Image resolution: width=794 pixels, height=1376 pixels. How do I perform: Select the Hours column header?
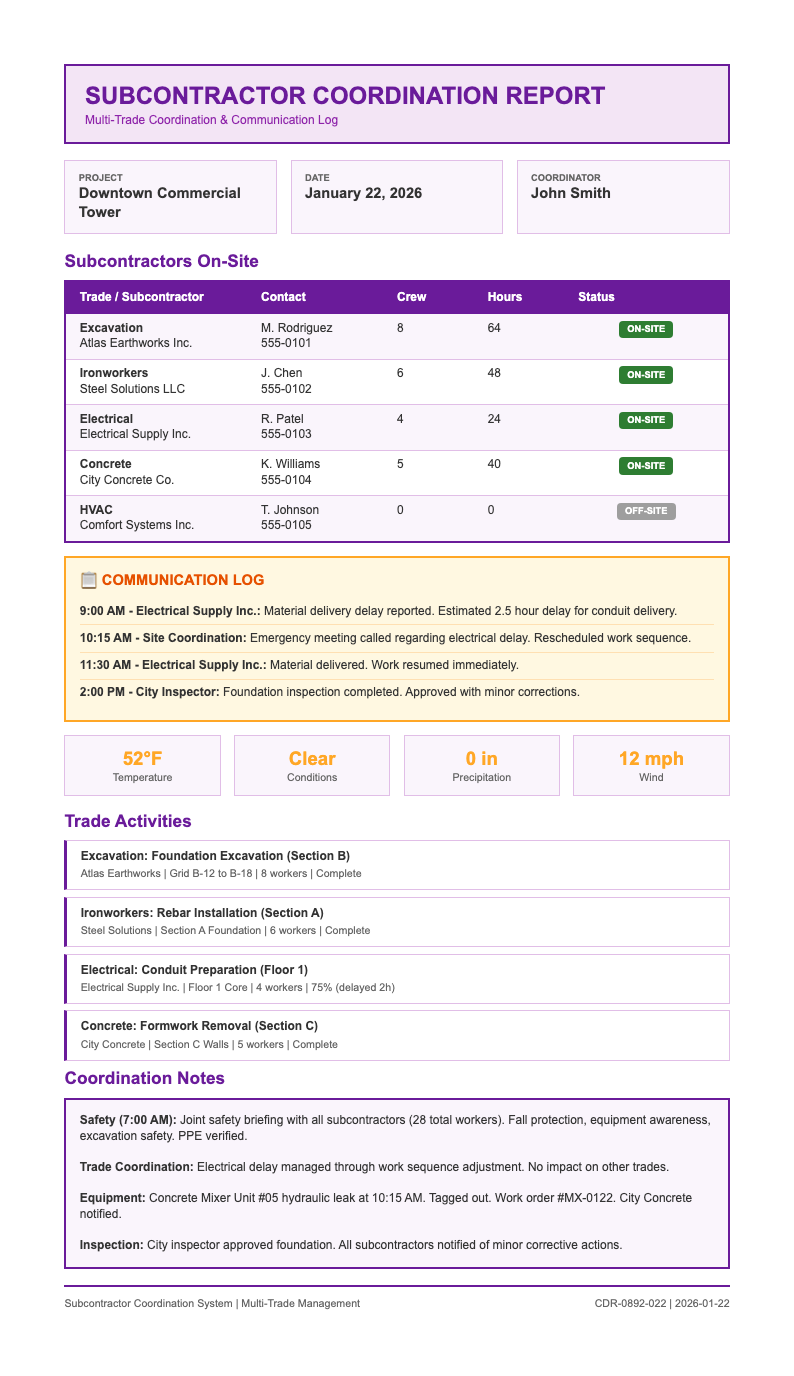(x=504, y=297)
